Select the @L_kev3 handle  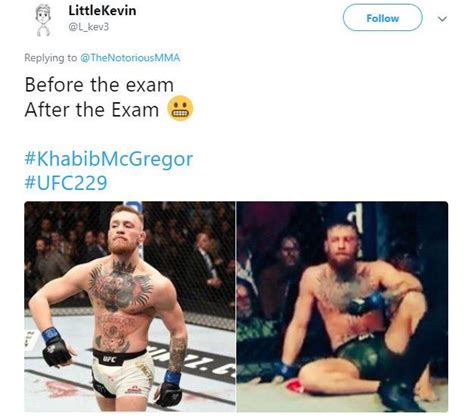[88, 27]
